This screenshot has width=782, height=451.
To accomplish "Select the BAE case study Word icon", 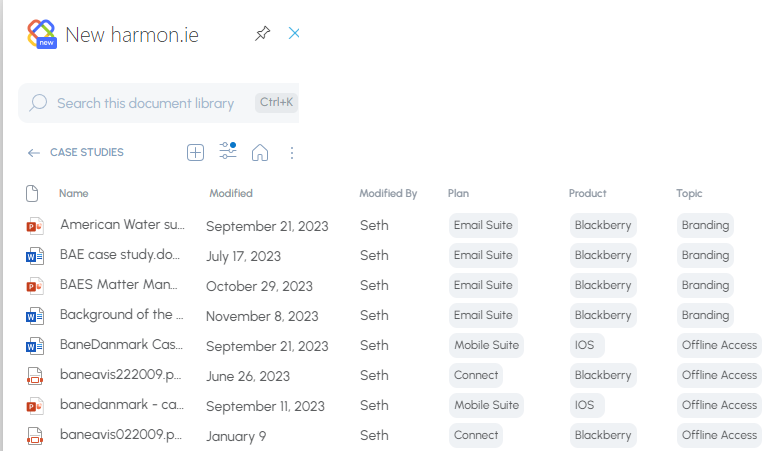I will (35, 256).
